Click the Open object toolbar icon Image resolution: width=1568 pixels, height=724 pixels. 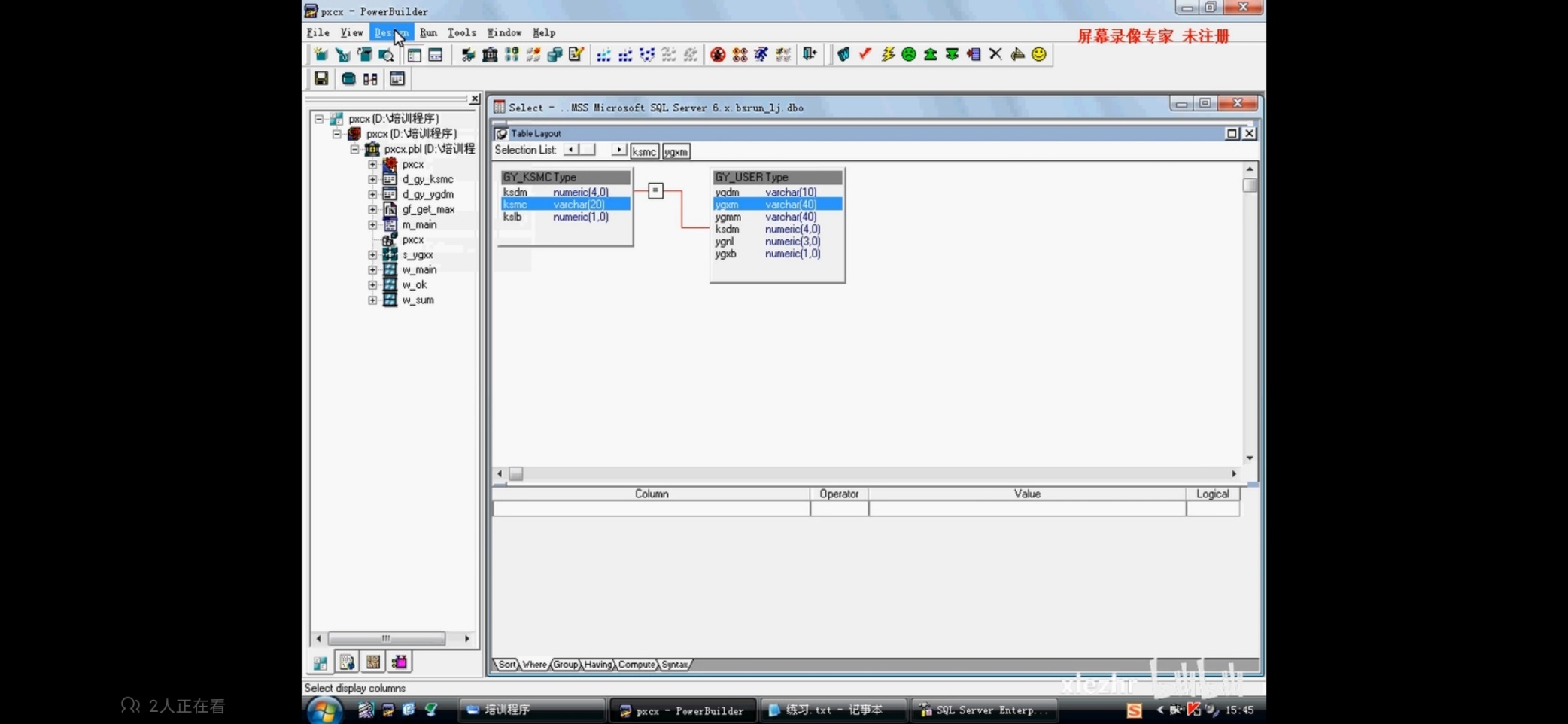coord(365,54)
